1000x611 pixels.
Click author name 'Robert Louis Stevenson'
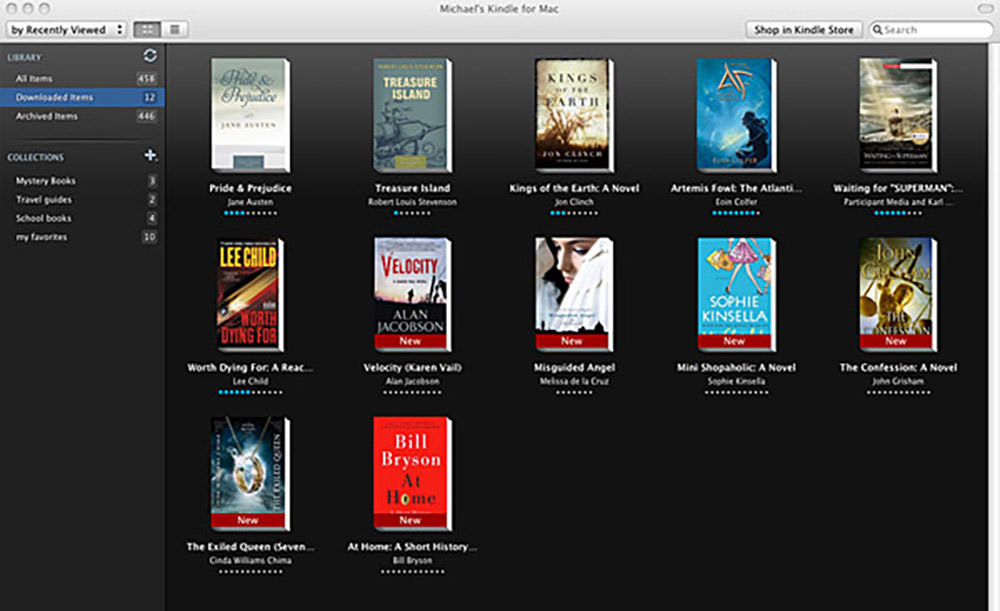point(413,202)
